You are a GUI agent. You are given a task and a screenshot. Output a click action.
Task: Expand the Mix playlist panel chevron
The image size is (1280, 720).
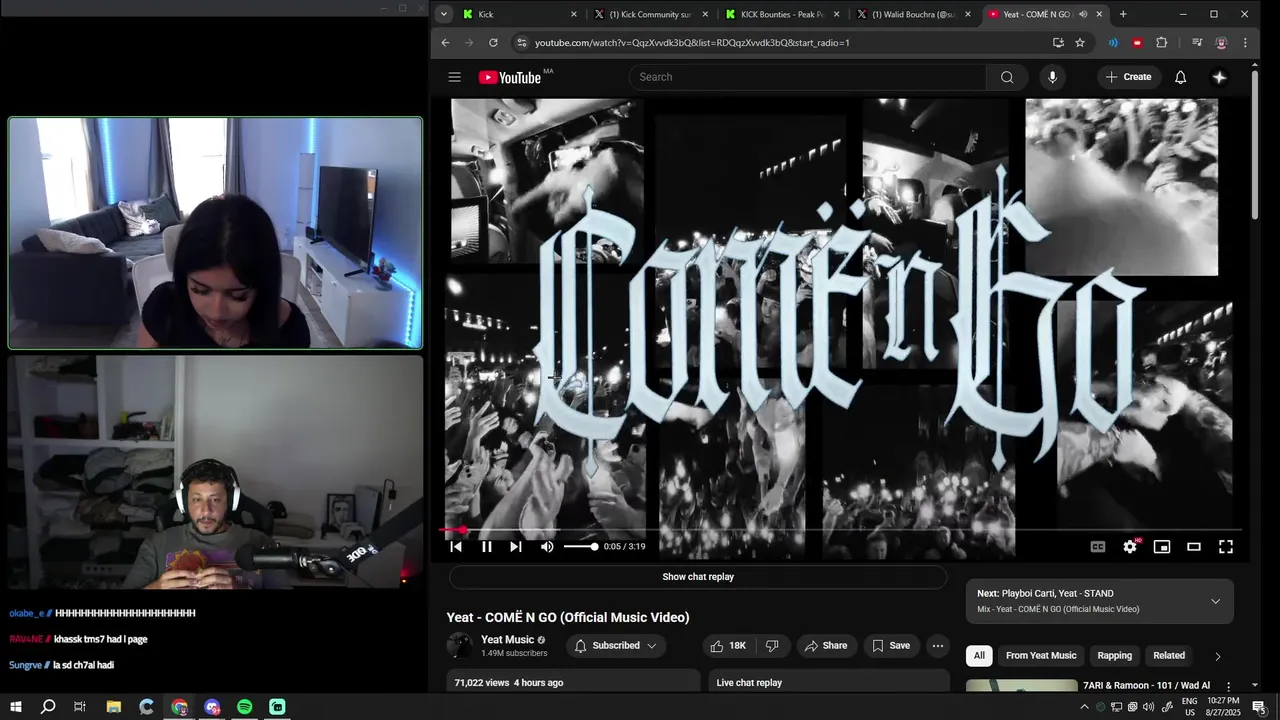[x=1215, y=601]
